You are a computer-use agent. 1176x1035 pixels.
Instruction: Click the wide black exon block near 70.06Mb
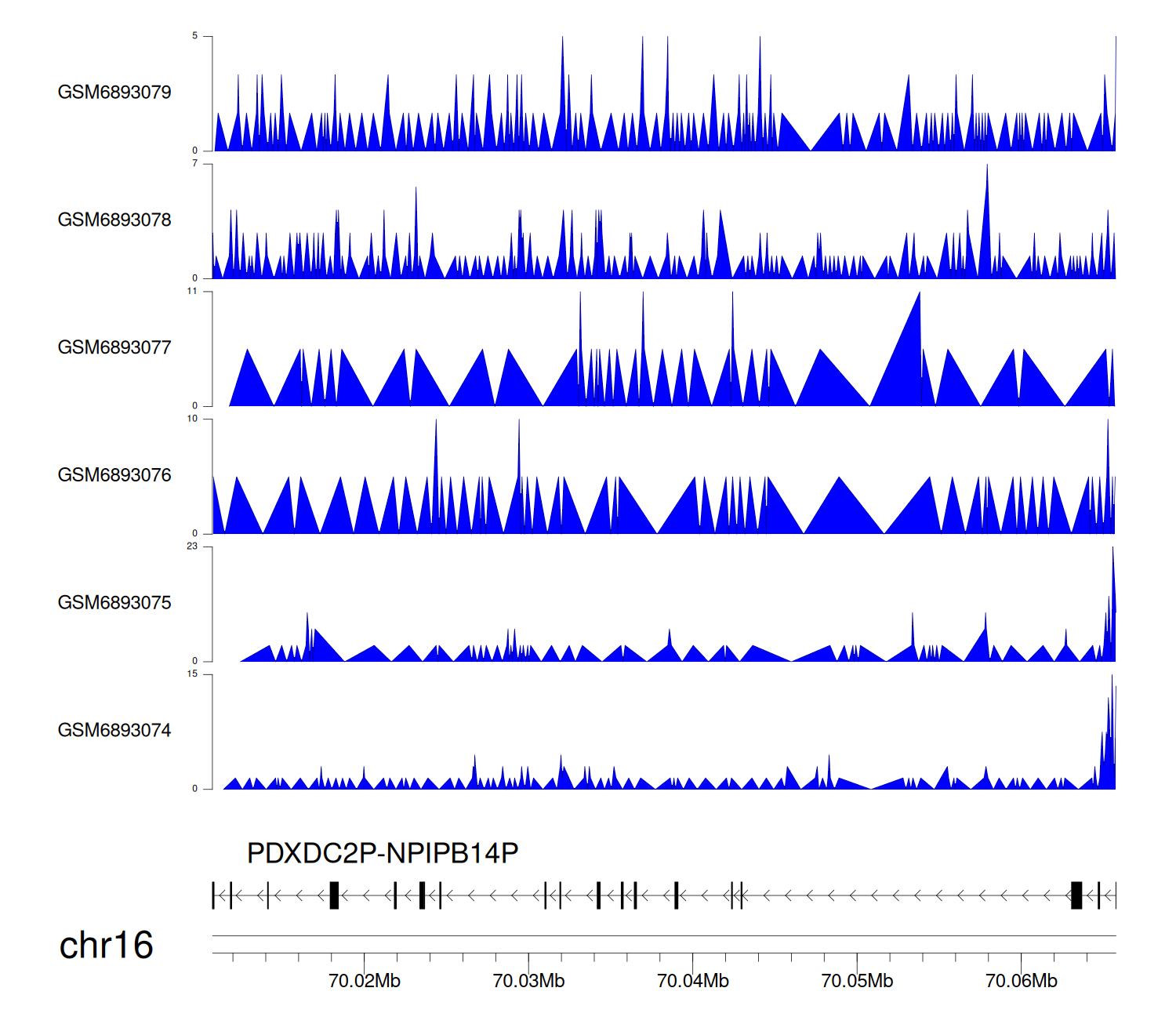tap(1076, 895)
